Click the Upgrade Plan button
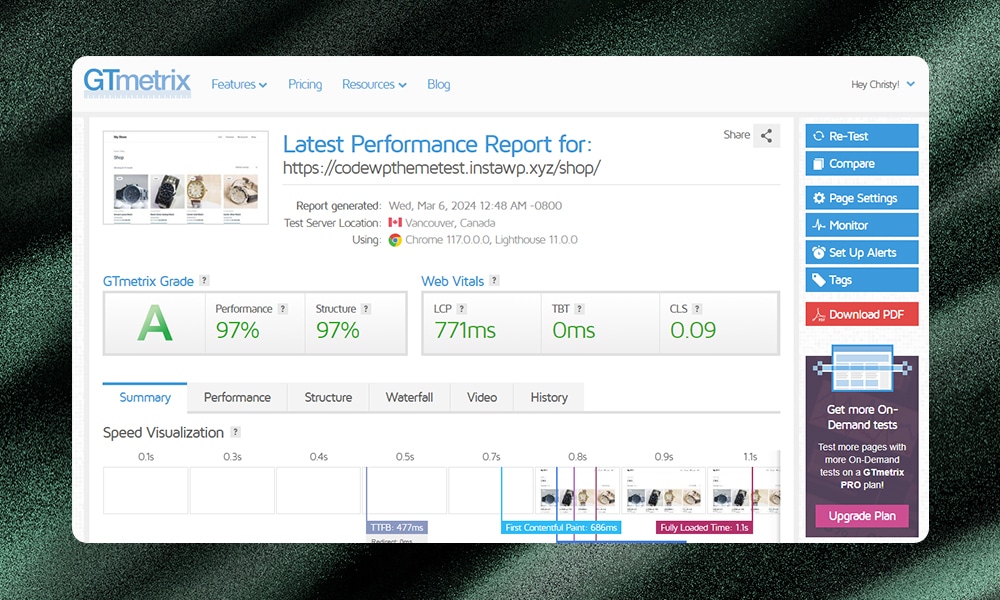 861,516
